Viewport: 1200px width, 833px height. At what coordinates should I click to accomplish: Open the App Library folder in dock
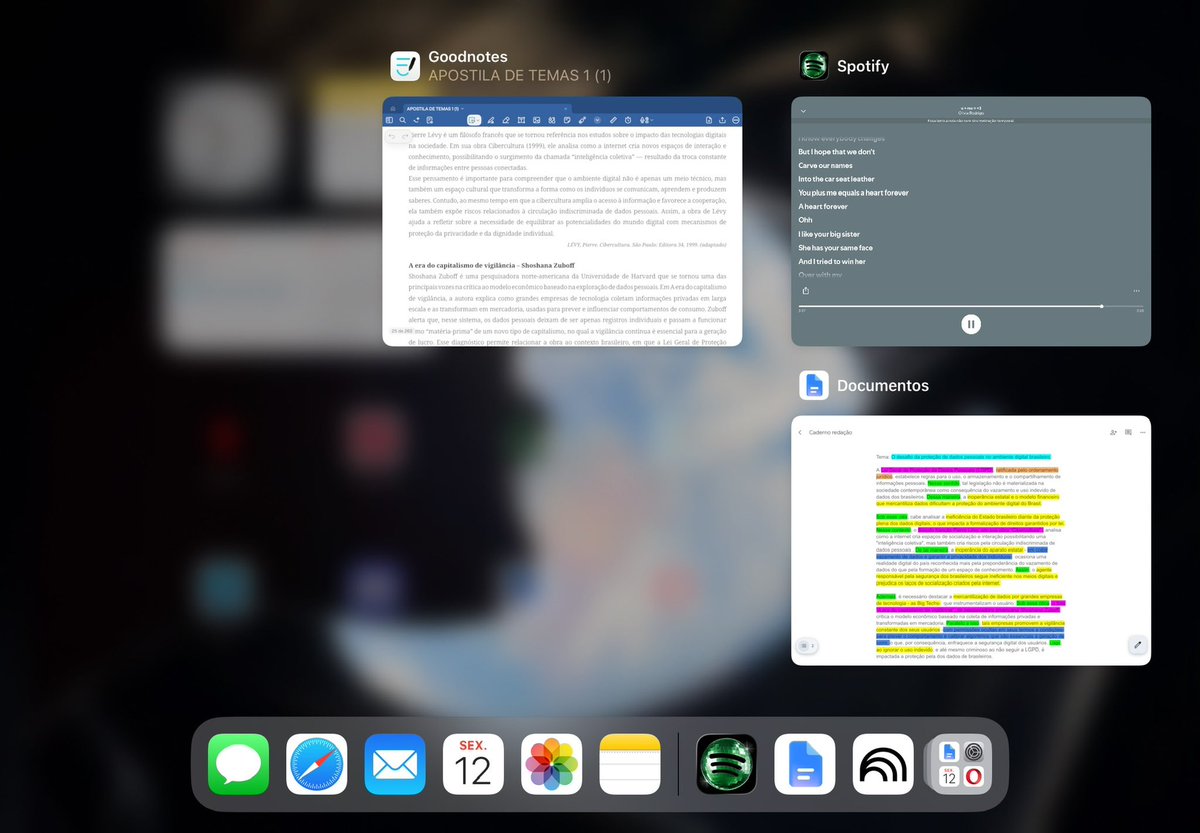(x=961, y=764)
